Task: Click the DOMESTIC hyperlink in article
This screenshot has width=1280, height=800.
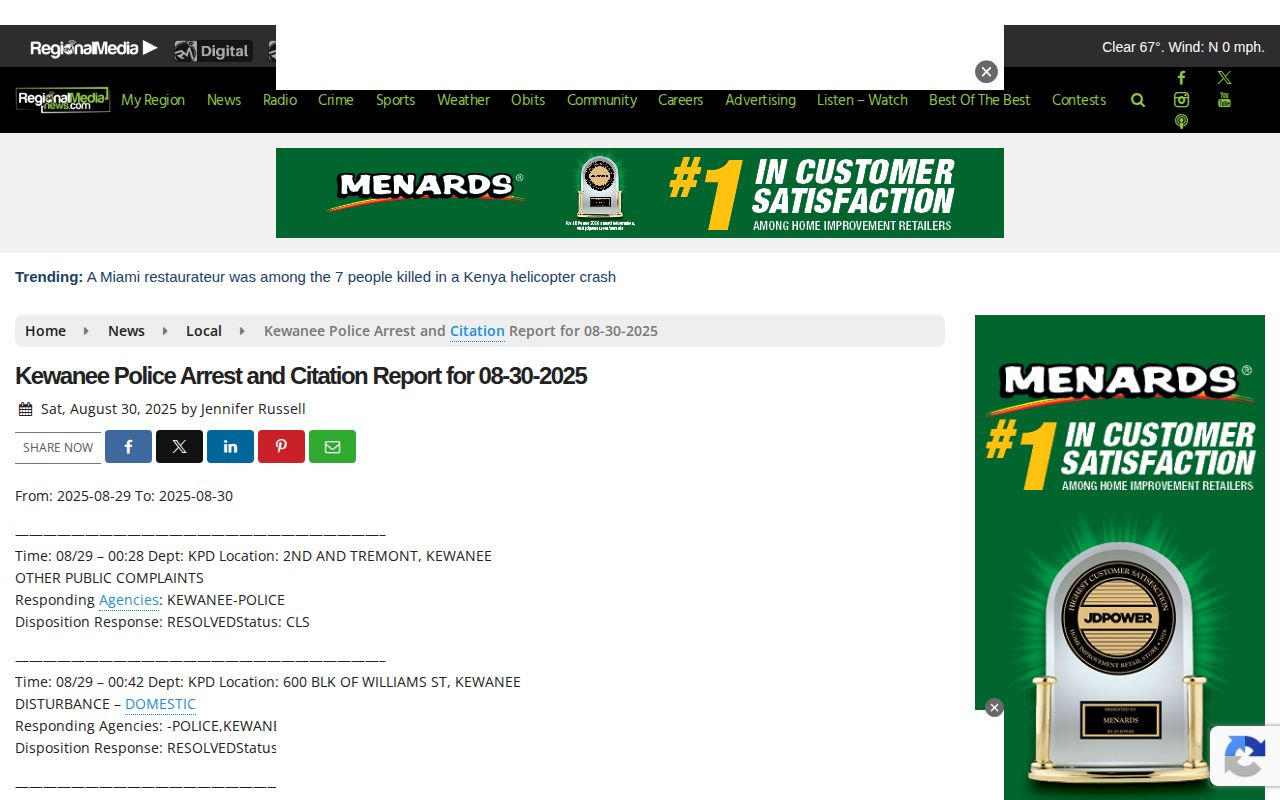Action: (x=160, y=704)
